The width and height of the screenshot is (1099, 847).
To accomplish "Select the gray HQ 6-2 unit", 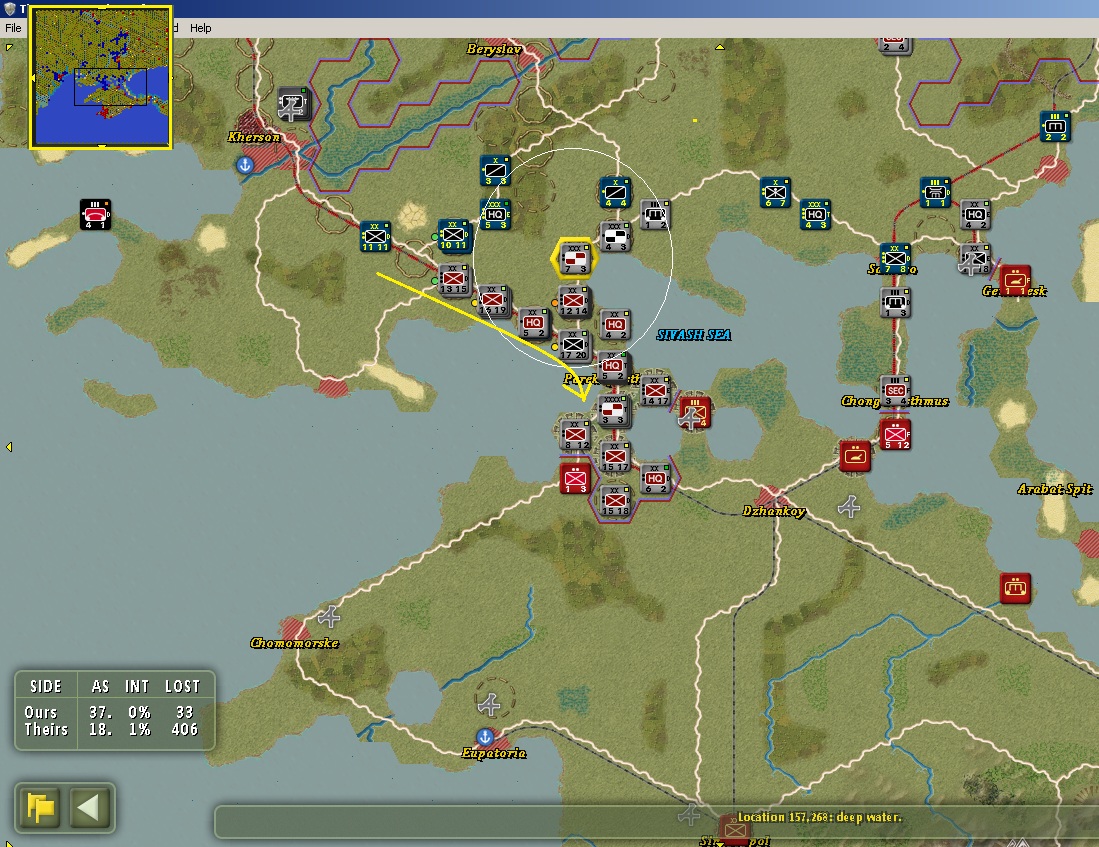I will click(x=656, y=479).
